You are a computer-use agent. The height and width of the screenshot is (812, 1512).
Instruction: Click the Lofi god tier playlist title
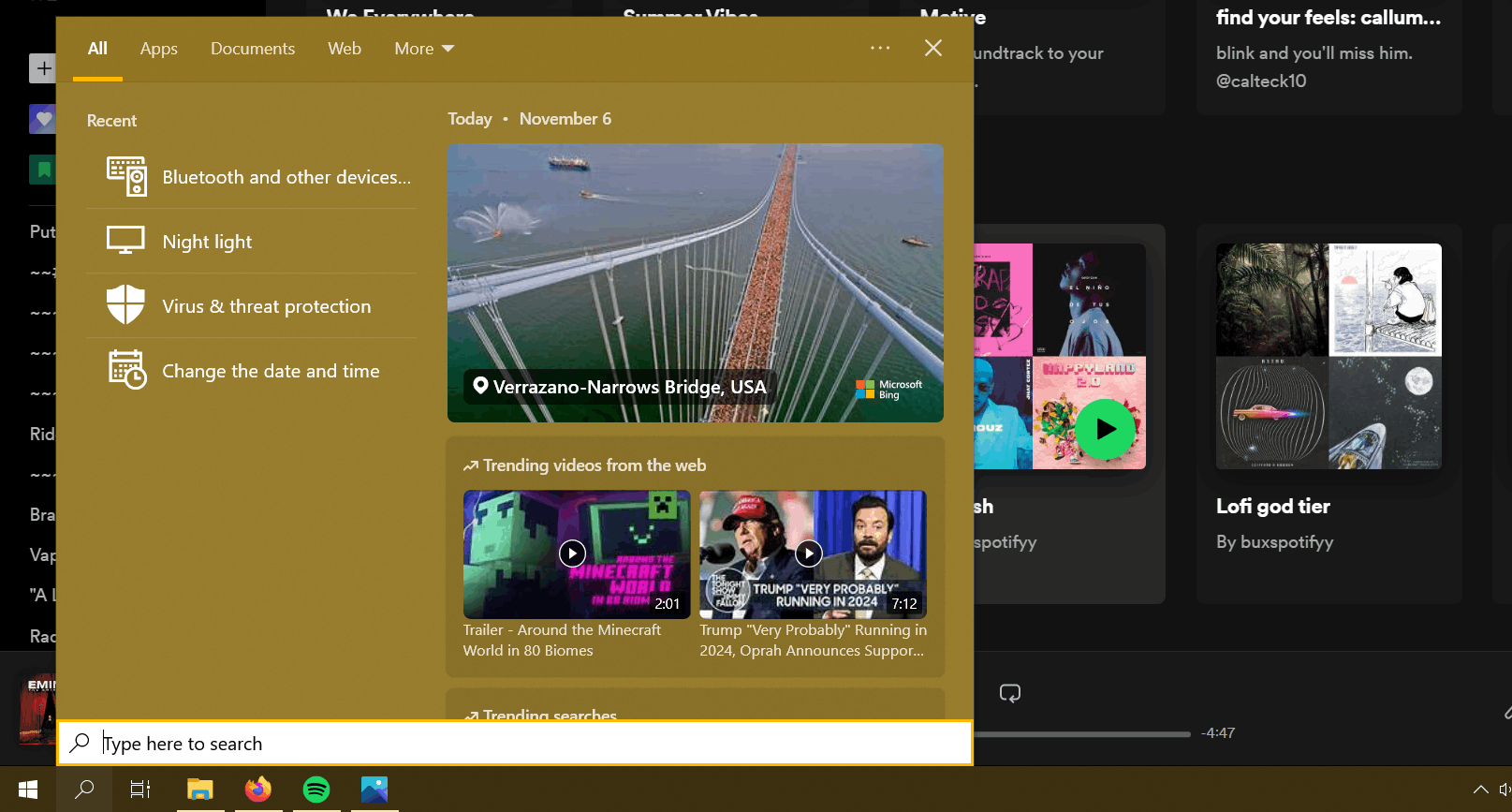pyautogui.click(x=1272, y=507)
